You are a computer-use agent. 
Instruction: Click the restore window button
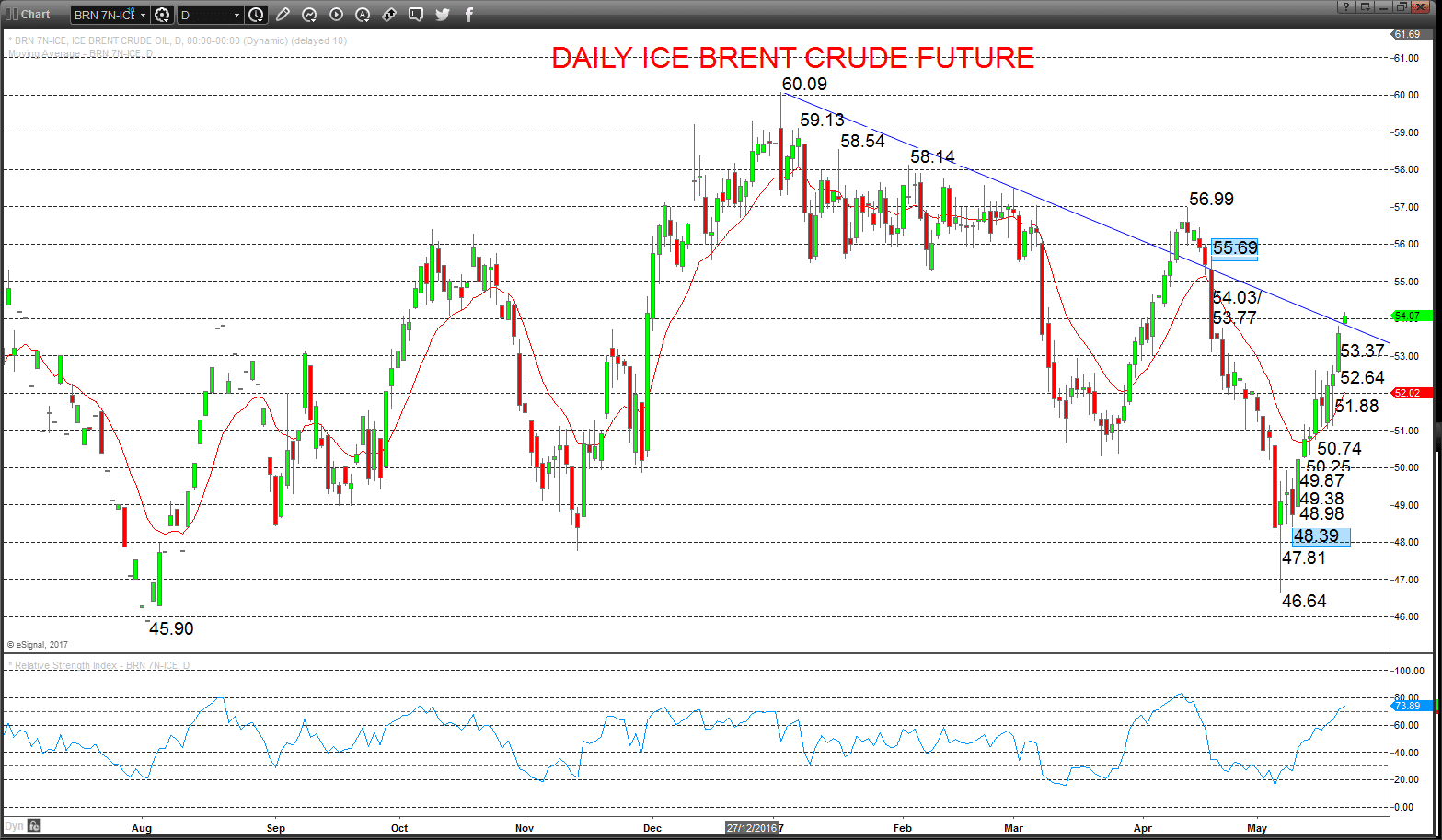1402,6
